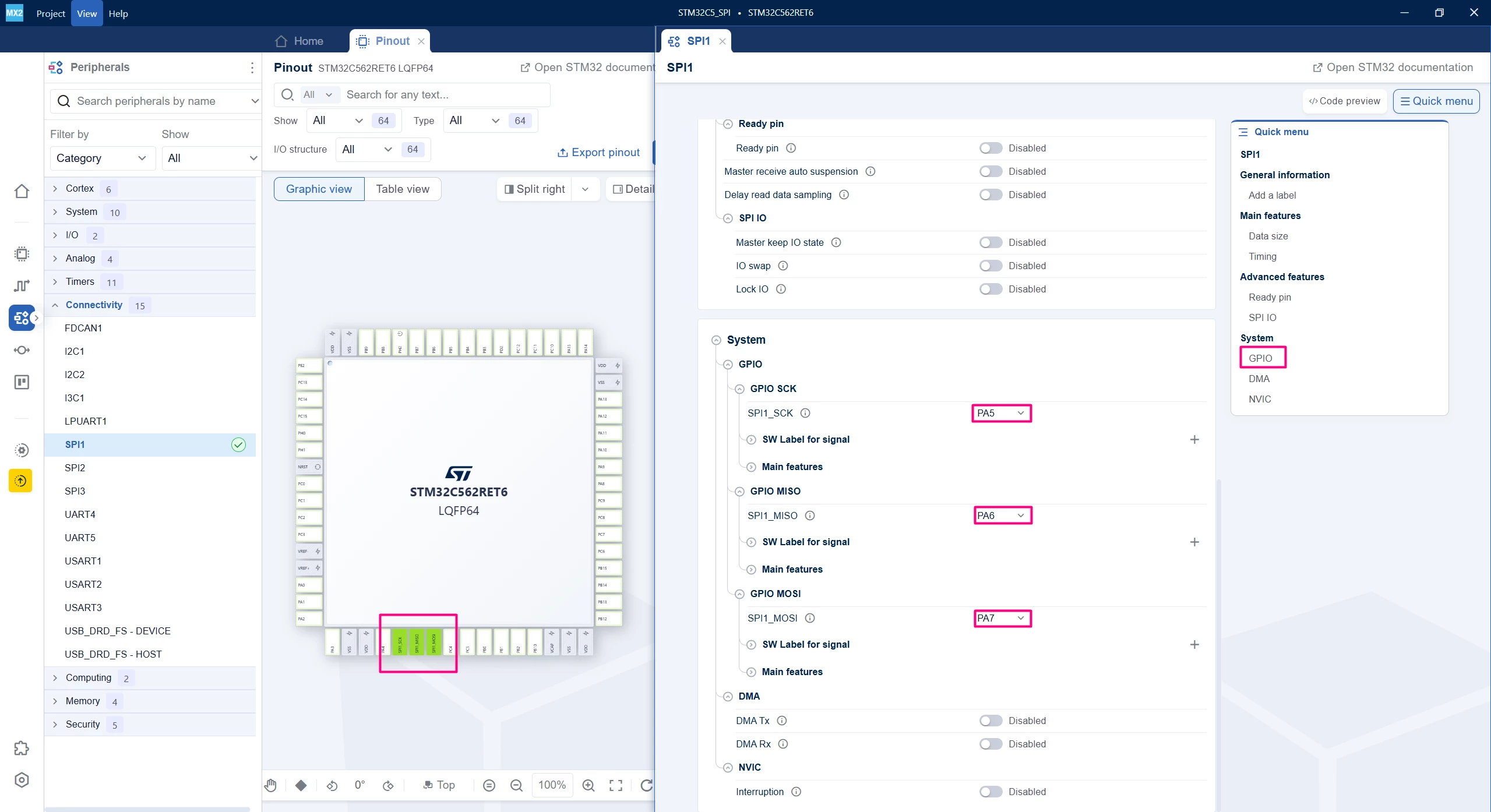Toggle the IO swap switch
The width and height of the screenshot is (1491, 812).
991,266
